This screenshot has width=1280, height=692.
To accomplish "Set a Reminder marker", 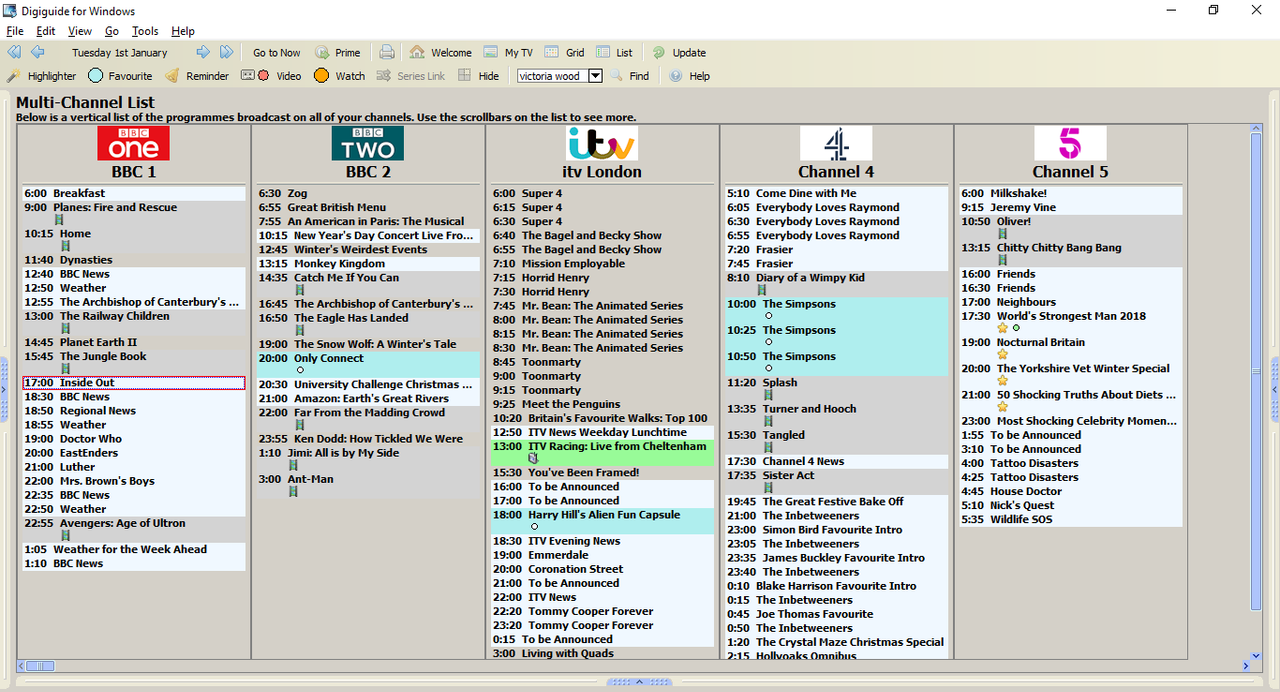I will point(197,76).
